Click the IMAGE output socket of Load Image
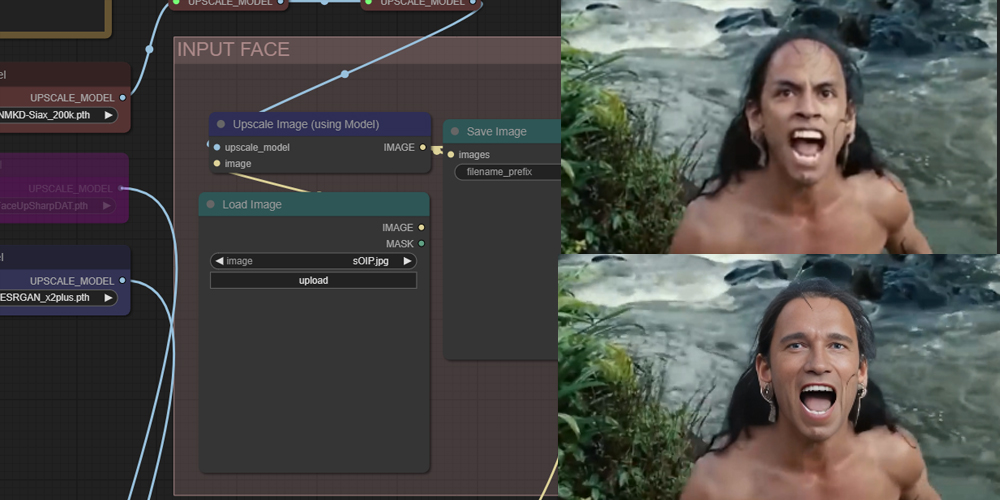The image size is (1000, 500). pos(421,228)
